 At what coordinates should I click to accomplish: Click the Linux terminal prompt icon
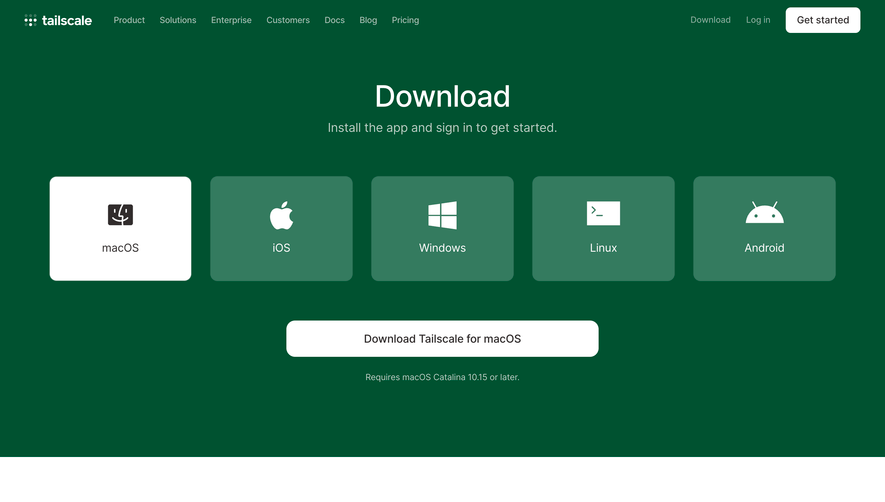pos(603,213)
